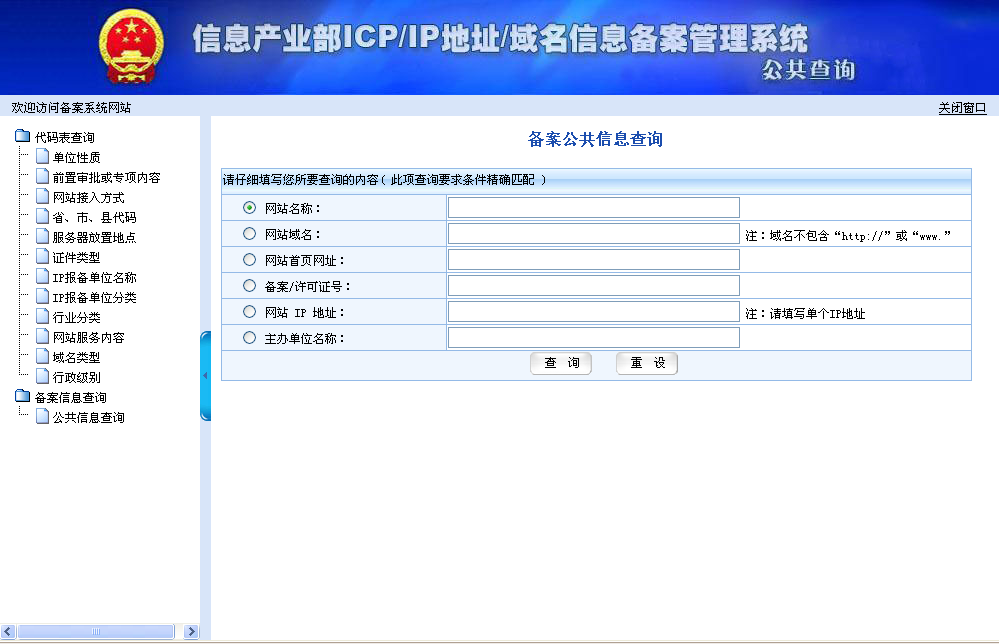Select the 主办单位名称 radio button
Screen dimensions: 1001x644
click(250, 338)
